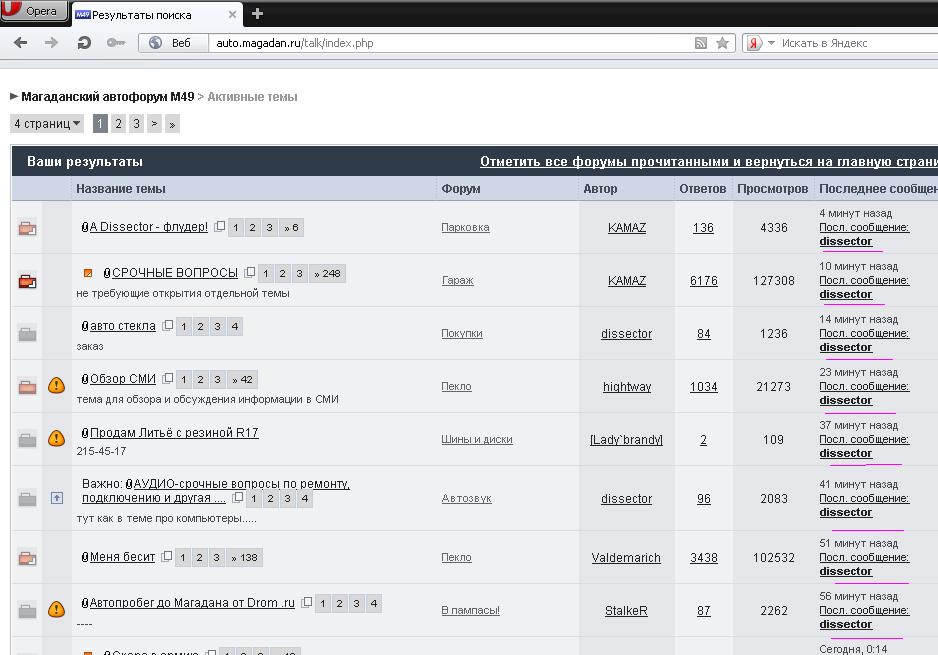This screenshot has height=655, width=938.
Task: Open the 'Гараж' forum link
Action: click(x=457, y=281)
